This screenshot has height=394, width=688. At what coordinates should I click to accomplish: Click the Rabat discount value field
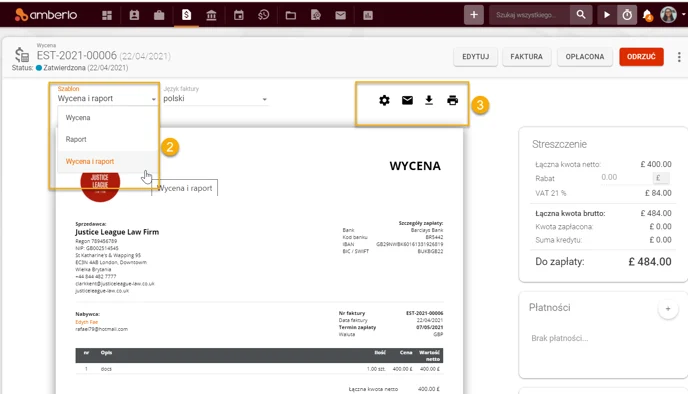625,177
